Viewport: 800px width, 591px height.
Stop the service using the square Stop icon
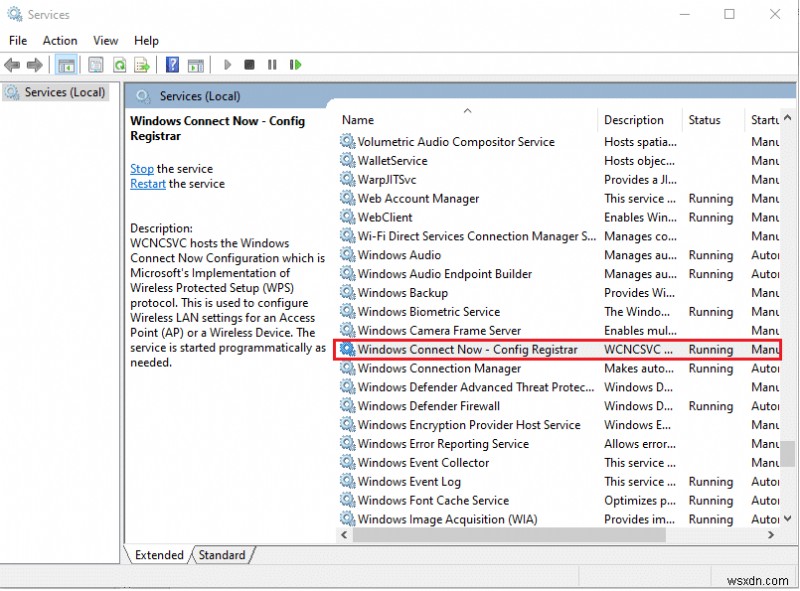(250, 64)
